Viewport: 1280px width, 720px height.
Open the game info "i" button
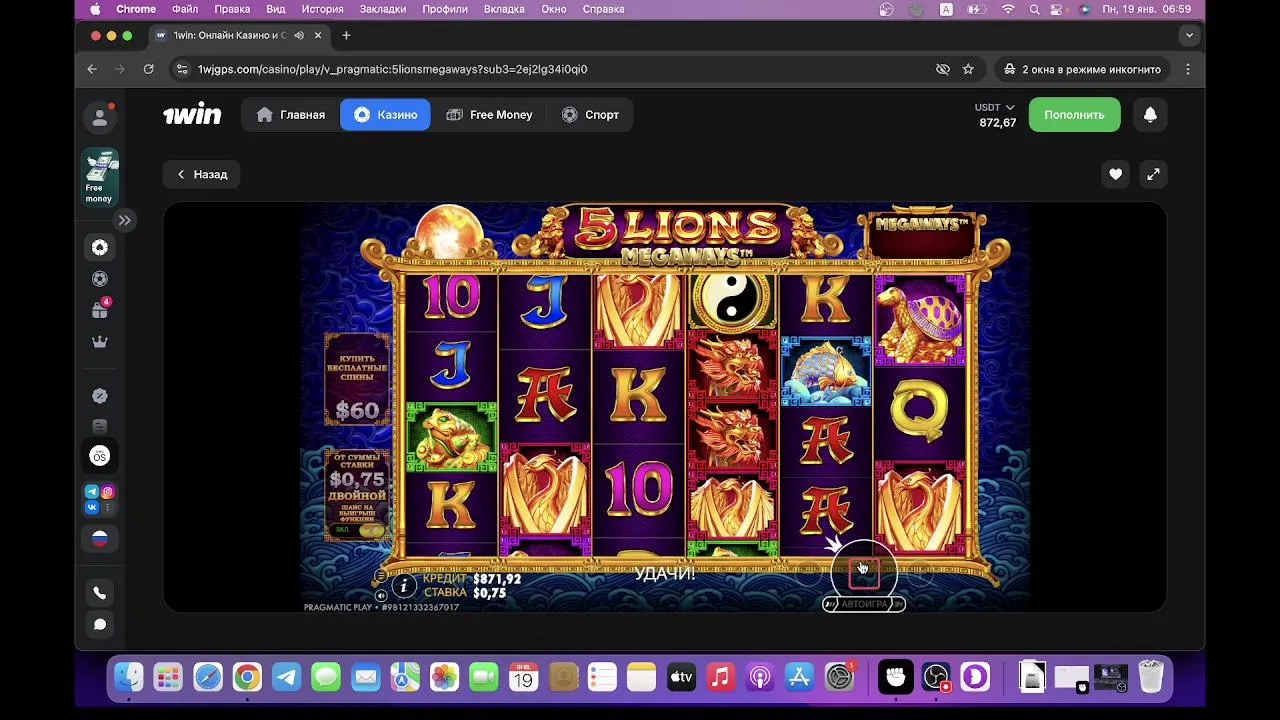404,586
